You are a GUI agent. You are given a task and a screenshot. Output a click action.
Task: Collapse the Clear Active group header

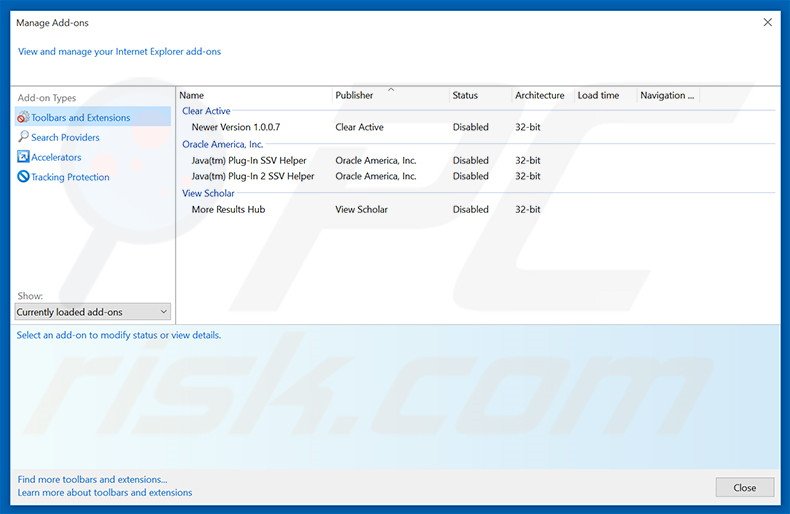coord(206,111)
